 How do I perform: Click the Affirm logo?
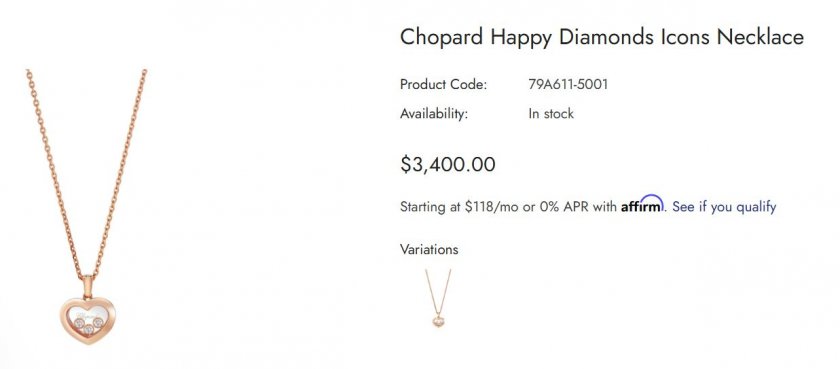(642, 204)
